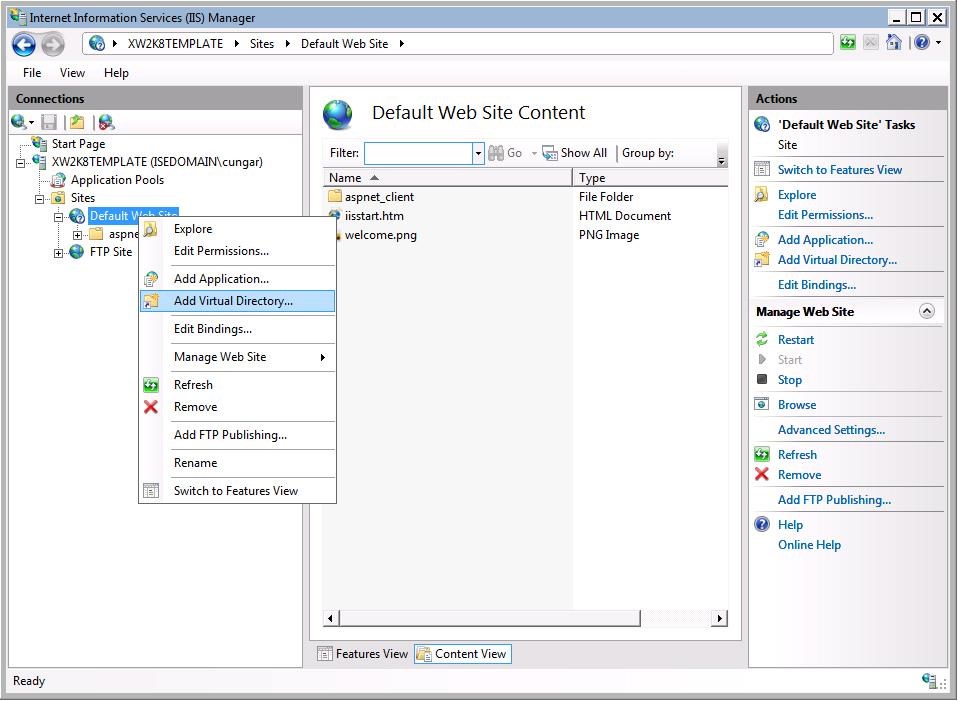Click the home icon in the address toolbar
Viewport: 958px width, 701px height.
click(894, 43)
